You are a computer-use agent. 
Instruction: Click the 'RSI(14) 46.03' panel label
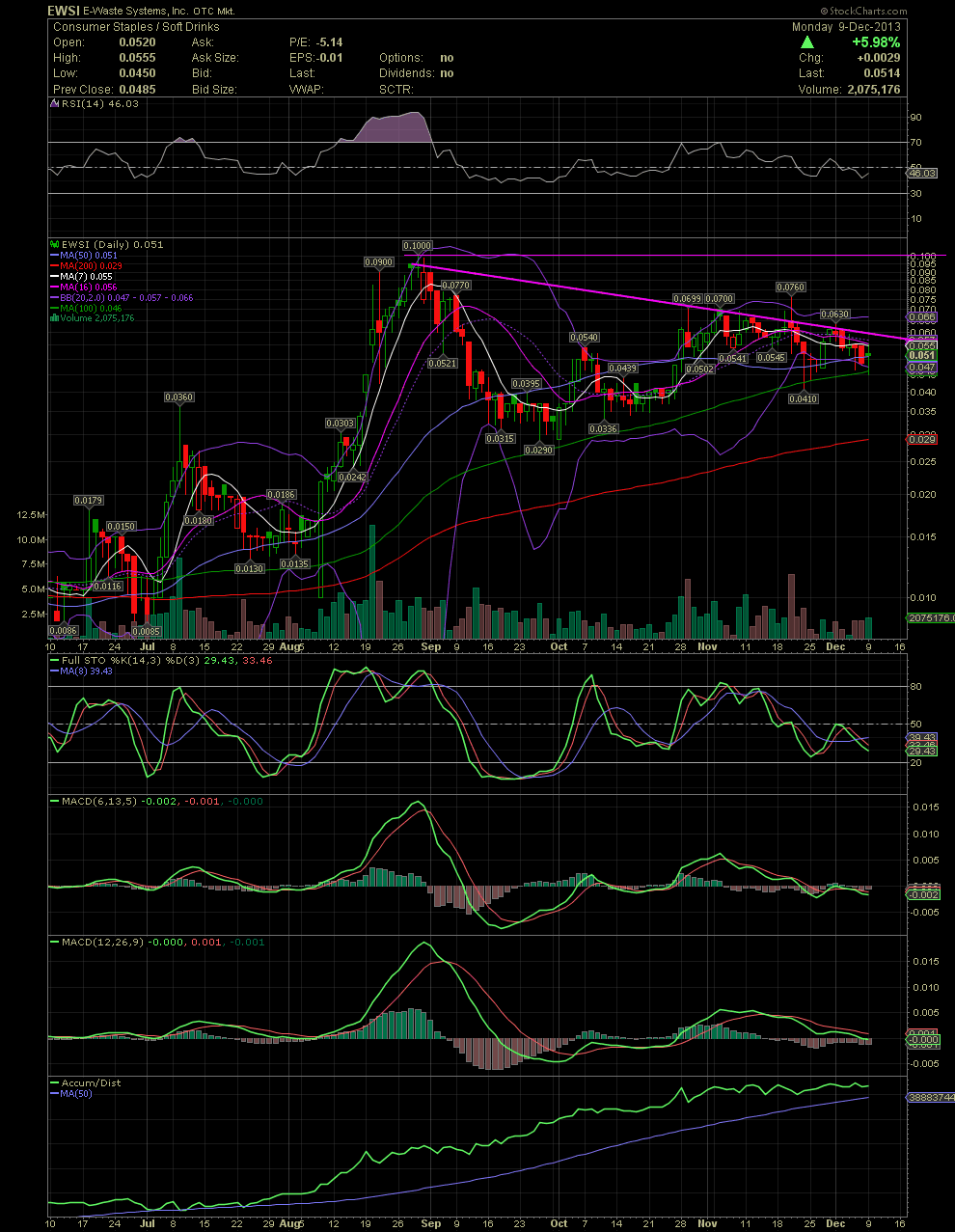tap(100, 103)
